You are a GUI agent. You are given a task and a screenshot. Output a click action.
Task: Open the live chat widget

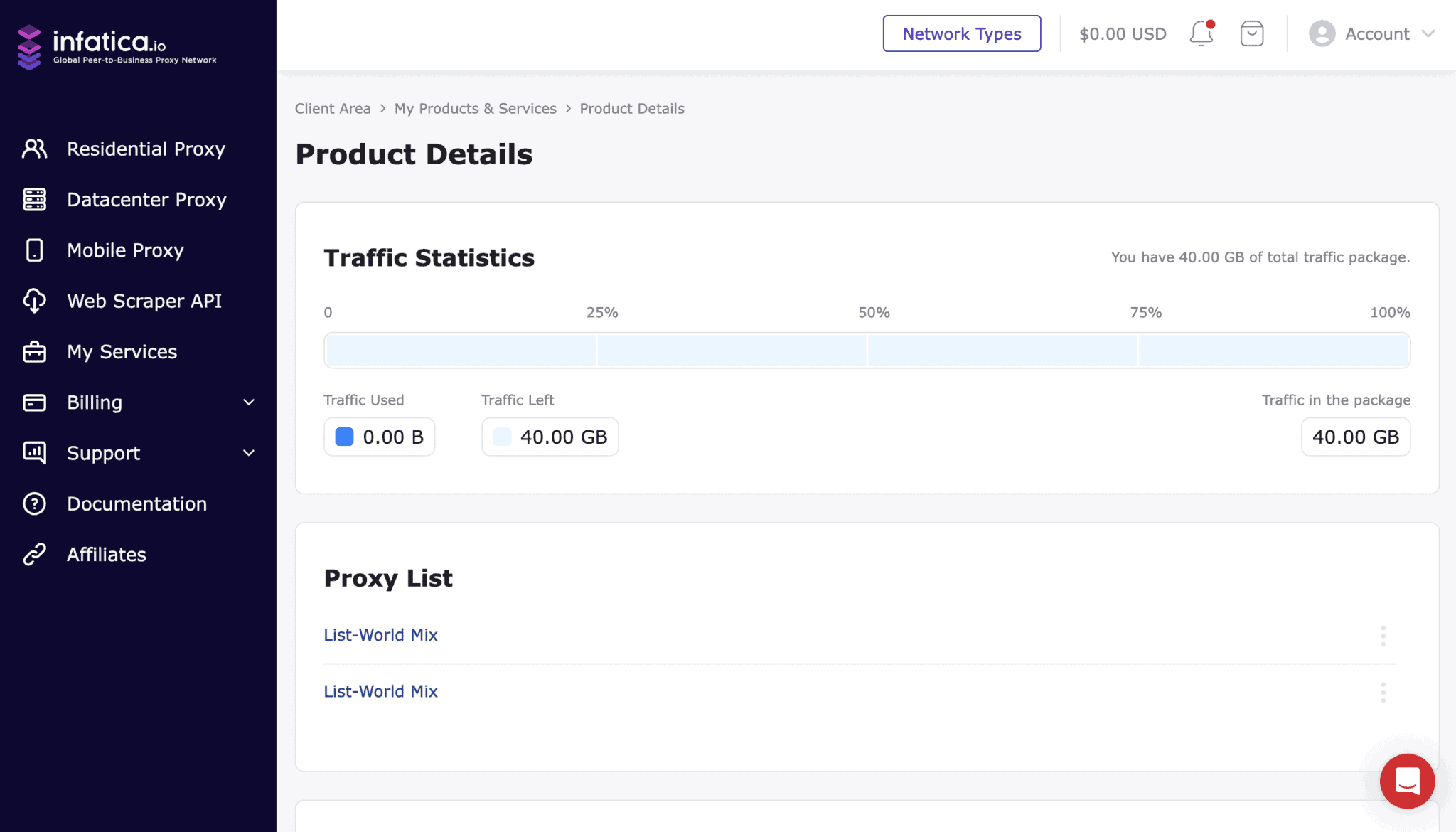(1407, 782)
